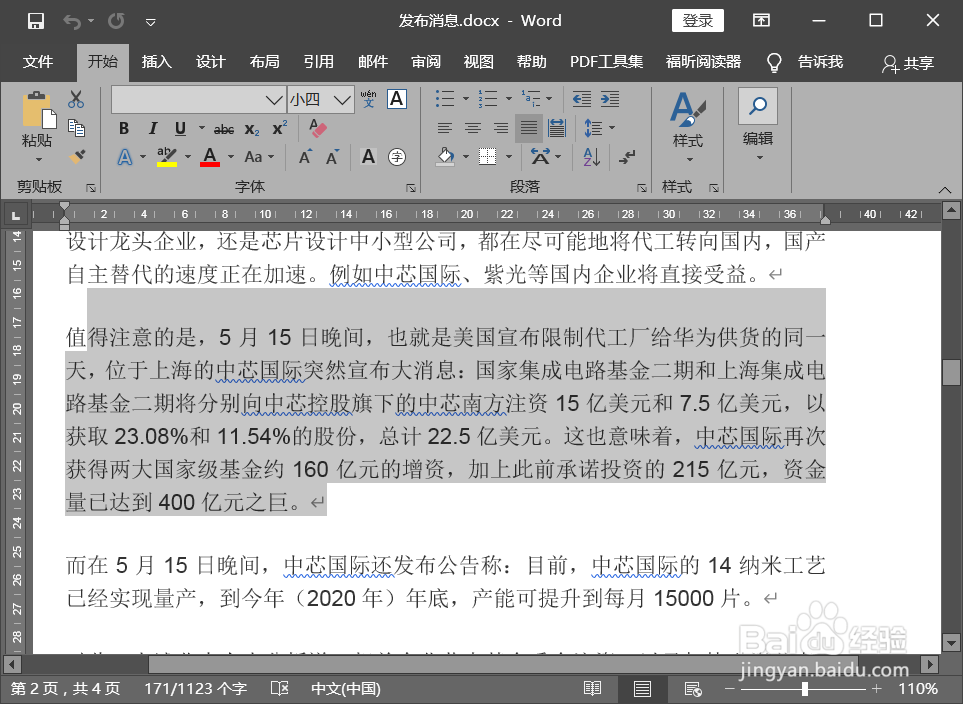Toggle superscript formatting
The image size is (963, 704).
point(279,128)
